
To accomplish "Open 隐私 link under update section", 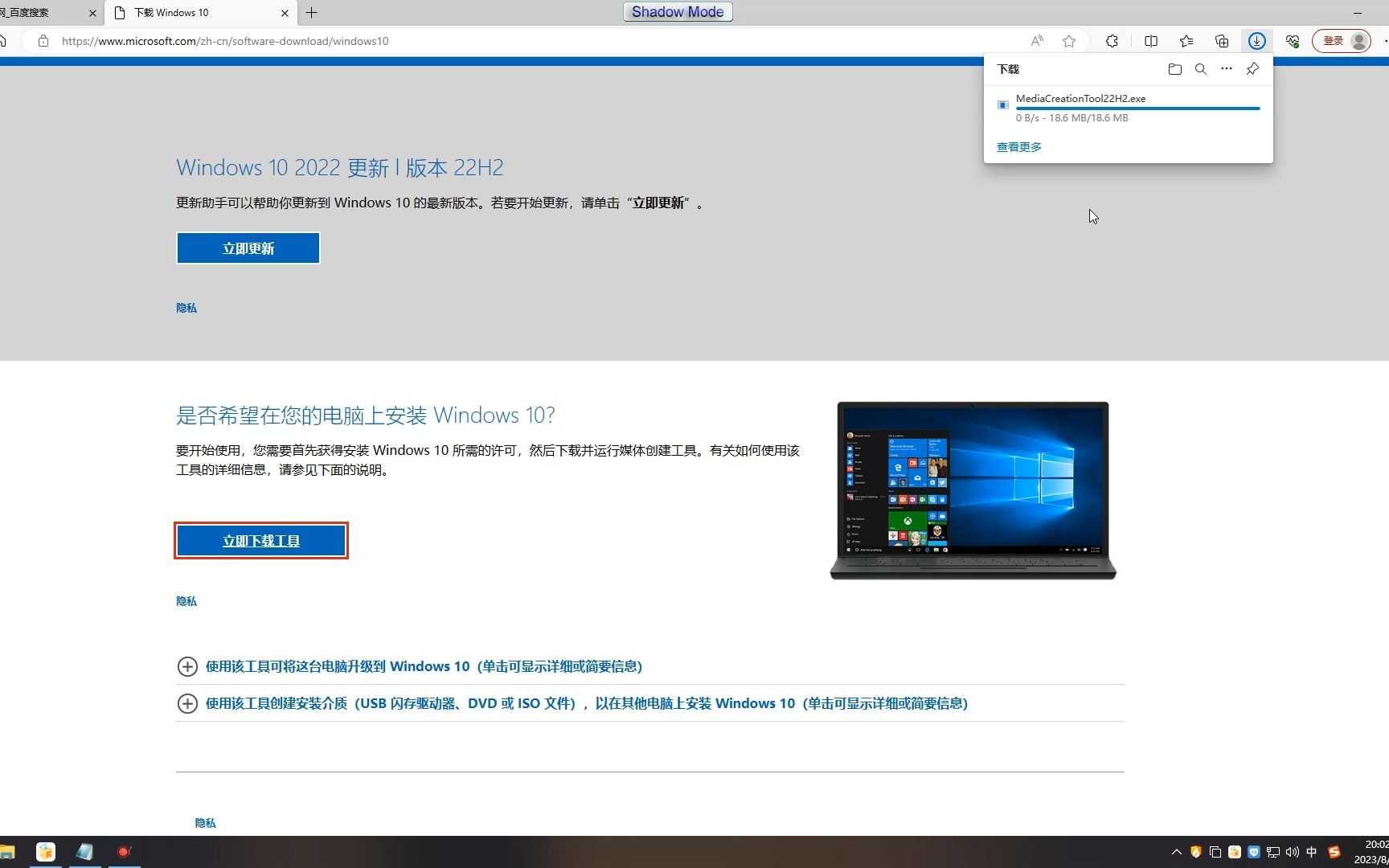I will (x=186, y=308).
